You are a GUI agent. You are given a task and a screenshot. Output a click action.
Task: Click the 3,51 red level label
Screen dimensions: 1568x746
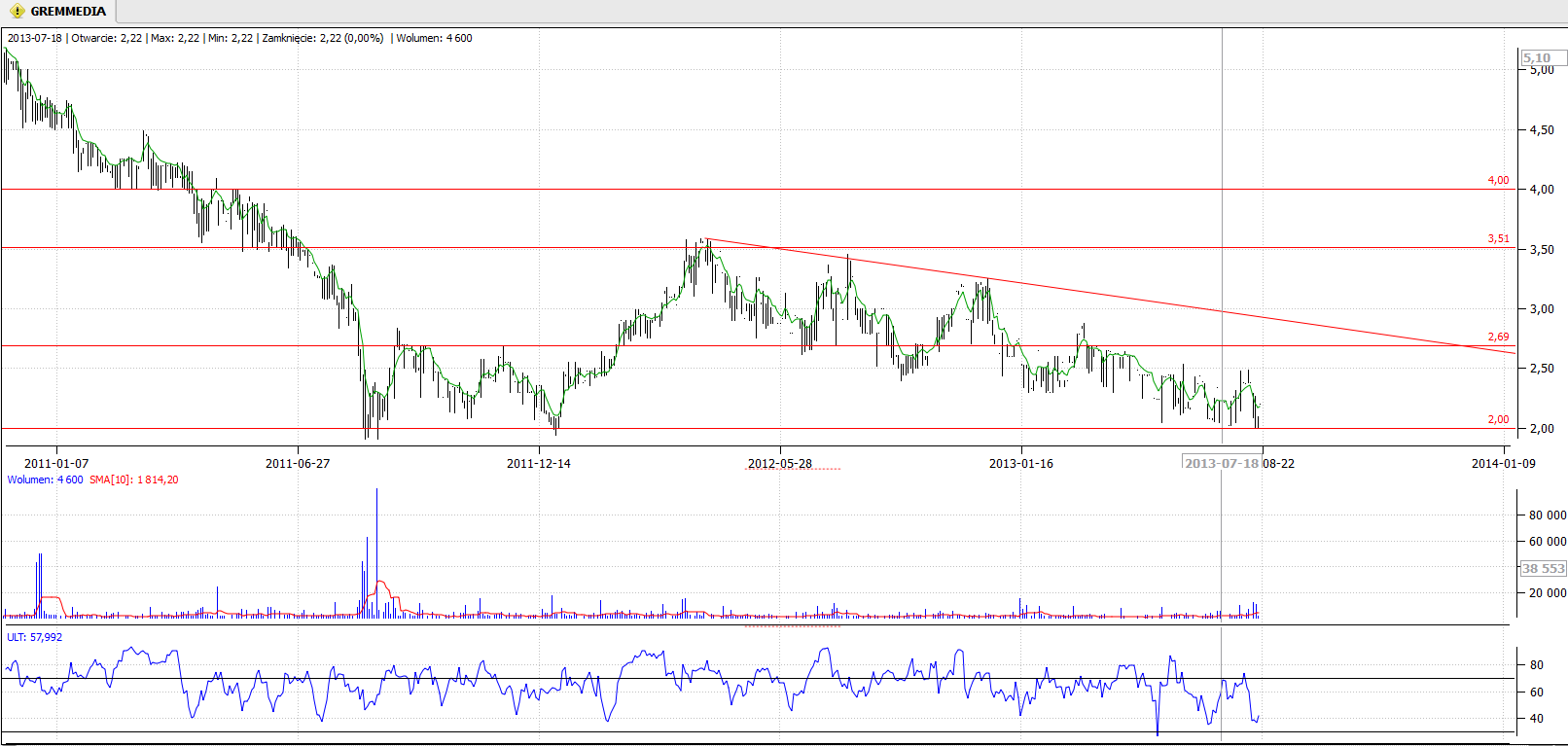(x=1498, y=238)
